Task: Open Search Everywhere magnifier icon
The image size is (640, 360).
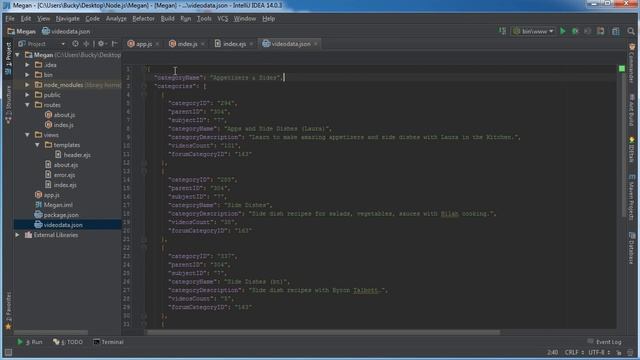Action: pyautogui.click(x=631, y=31)
